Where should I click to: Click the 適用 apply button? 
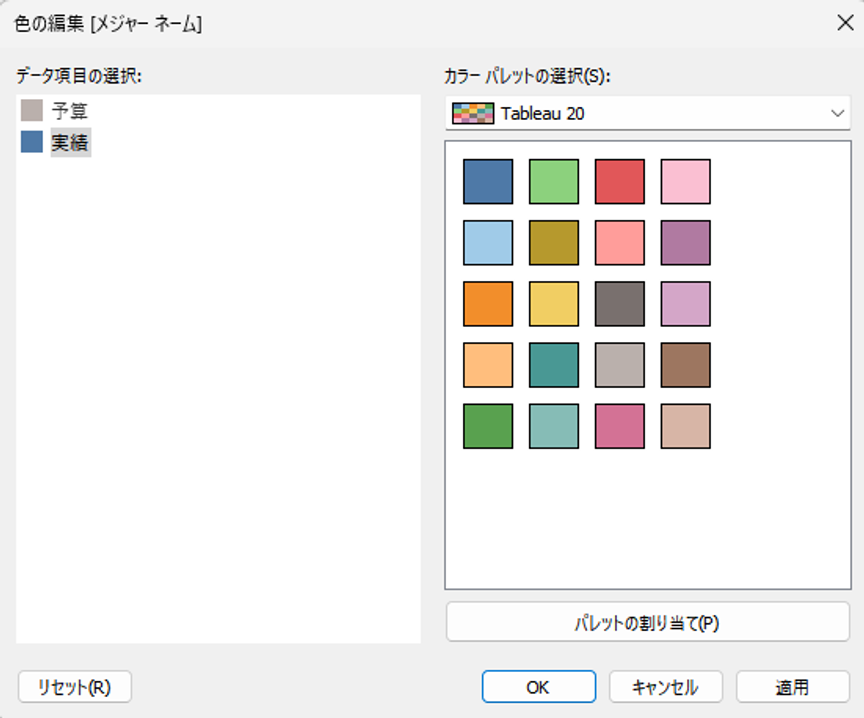(793, 687)
